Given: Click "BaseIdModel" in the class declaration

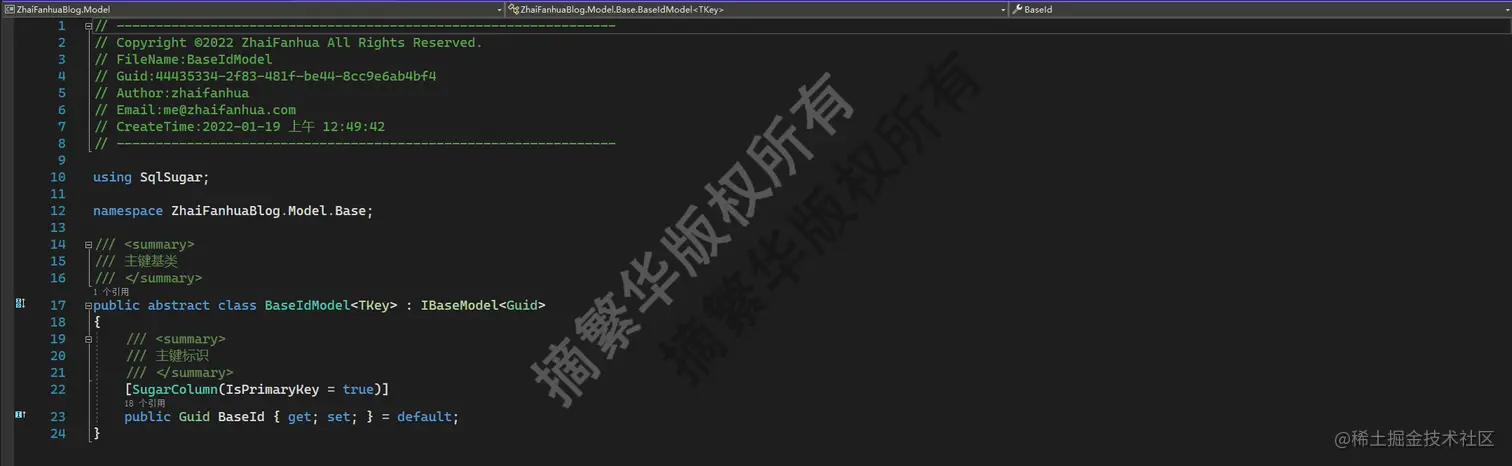Looking at the screenshot, I should 307,305.
